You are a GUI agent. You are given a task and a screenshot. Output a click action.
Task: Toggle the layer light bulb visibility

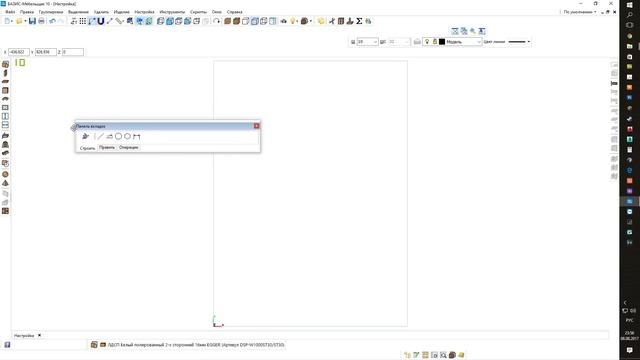click(x=427, y=42)
